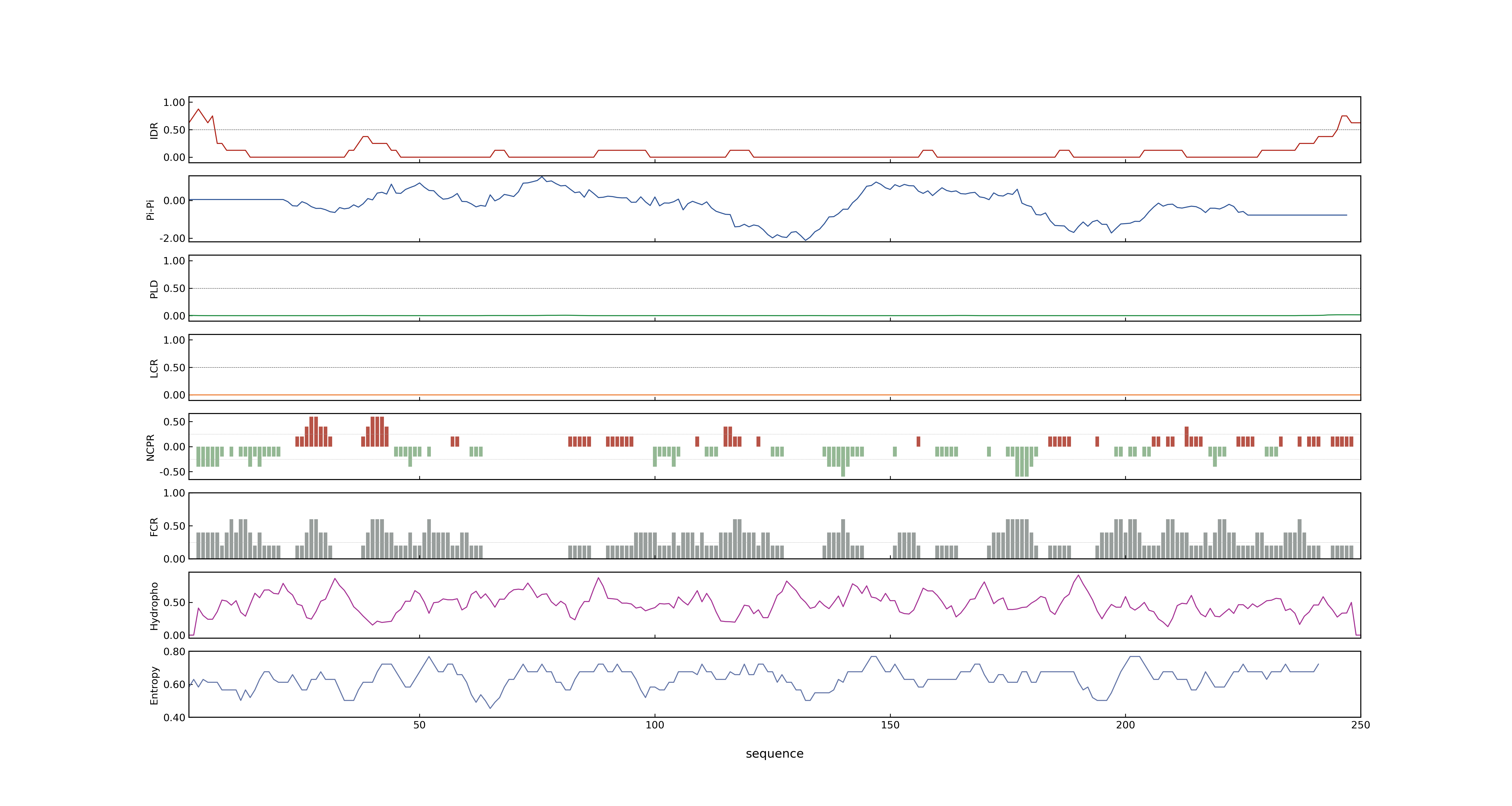Click the 0.40 tick on Entropy axis

(174, 717)
